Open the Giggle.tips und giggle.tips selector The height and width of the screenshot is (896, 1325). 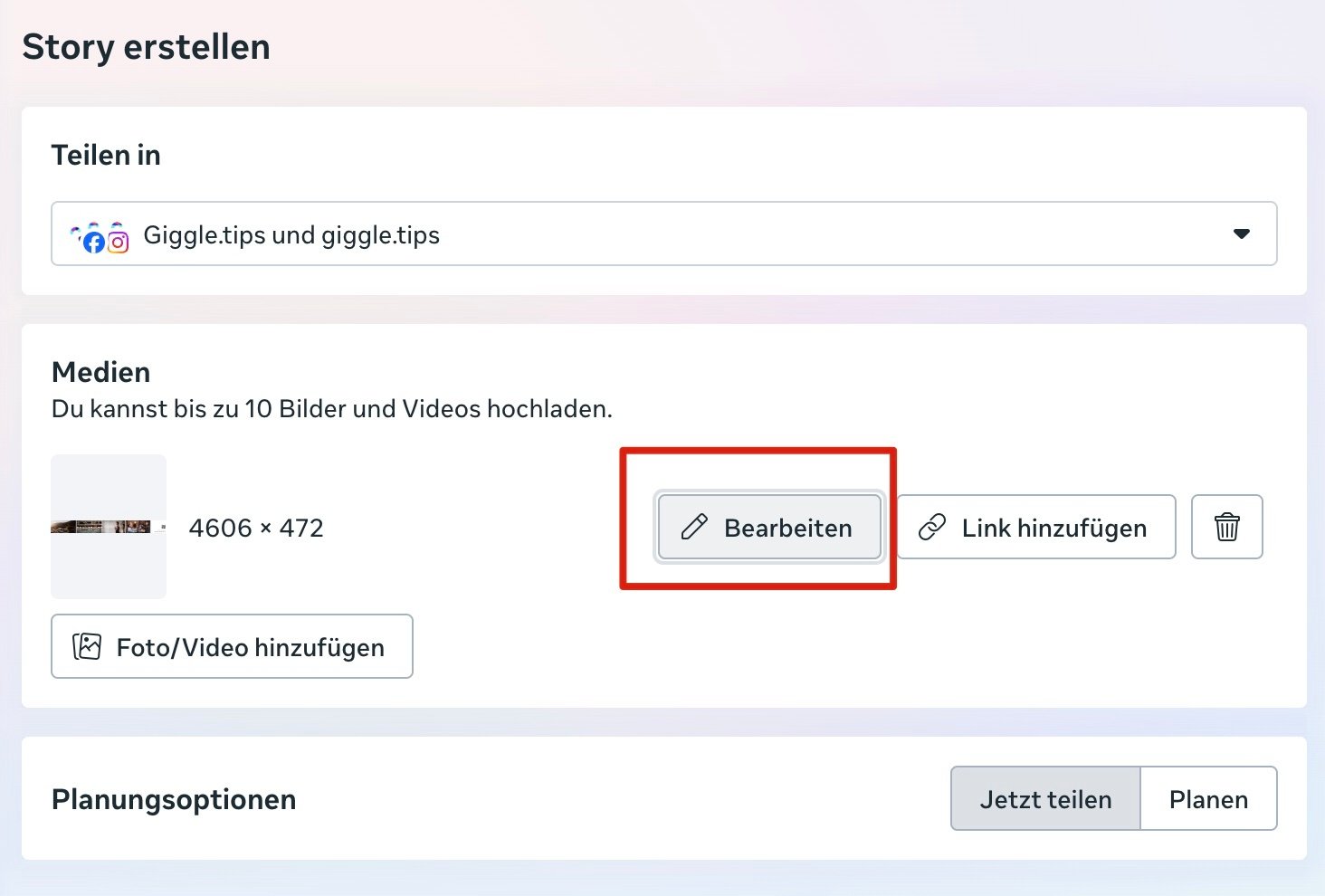tap(663, 234)
